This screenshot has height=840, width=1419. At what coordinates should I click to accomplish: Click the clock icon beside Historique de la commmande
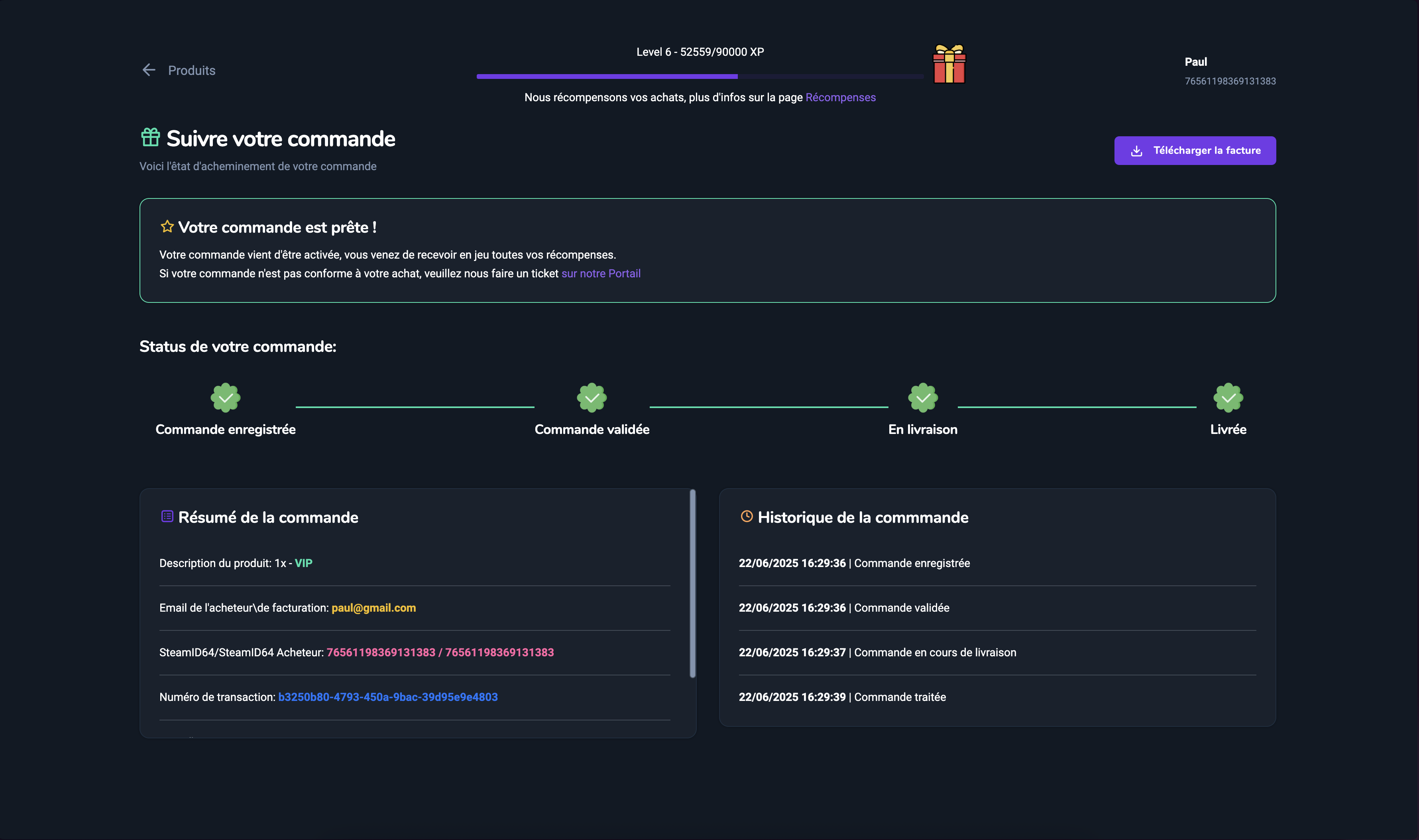point(747,516)
